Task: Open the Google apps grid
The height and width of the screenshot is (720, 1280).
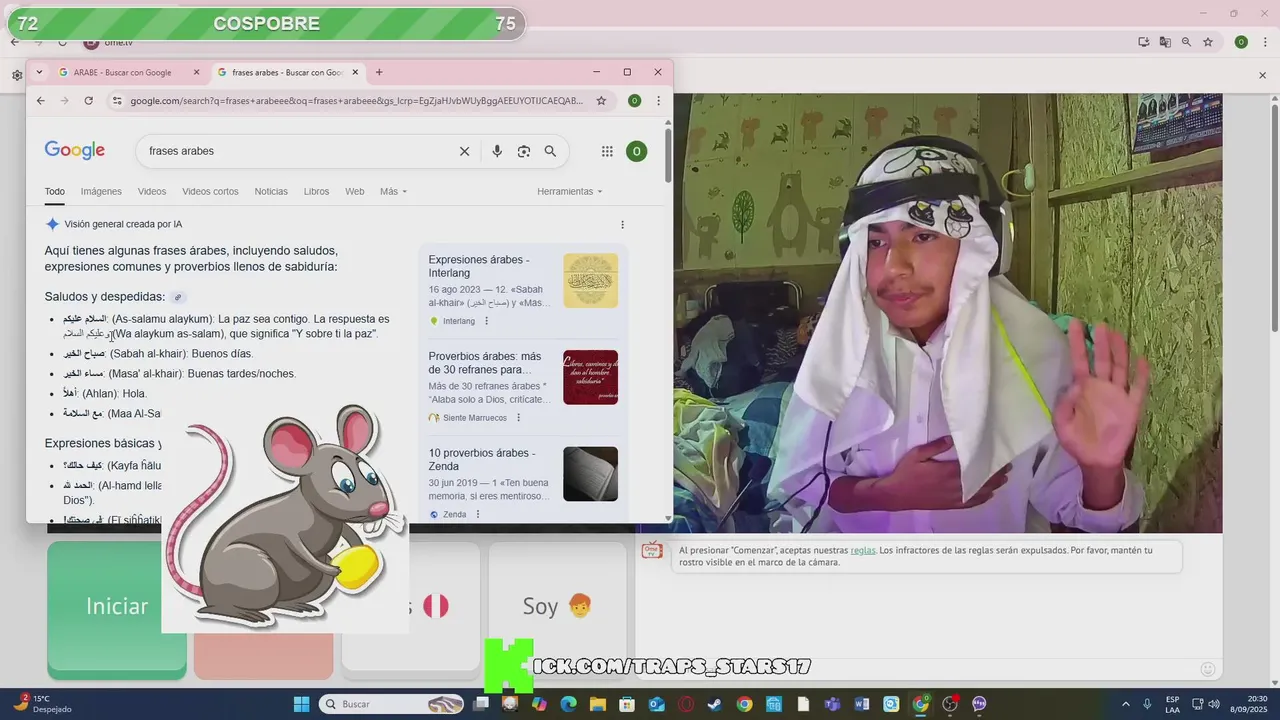Action: tap(607, 151)
